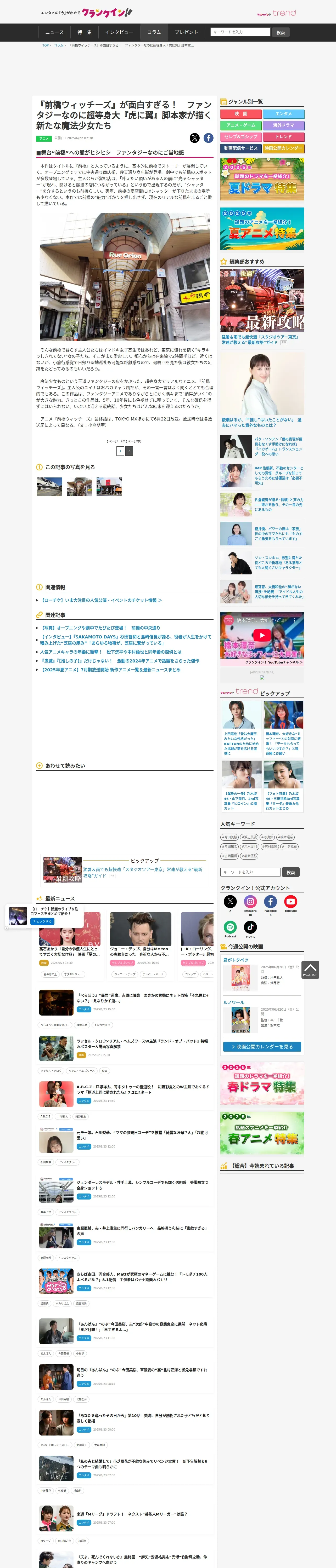This screenshot has width=336, height=1568.
Task: Open the ローチケ ticket information link
Action: click(x=102, y=600)
